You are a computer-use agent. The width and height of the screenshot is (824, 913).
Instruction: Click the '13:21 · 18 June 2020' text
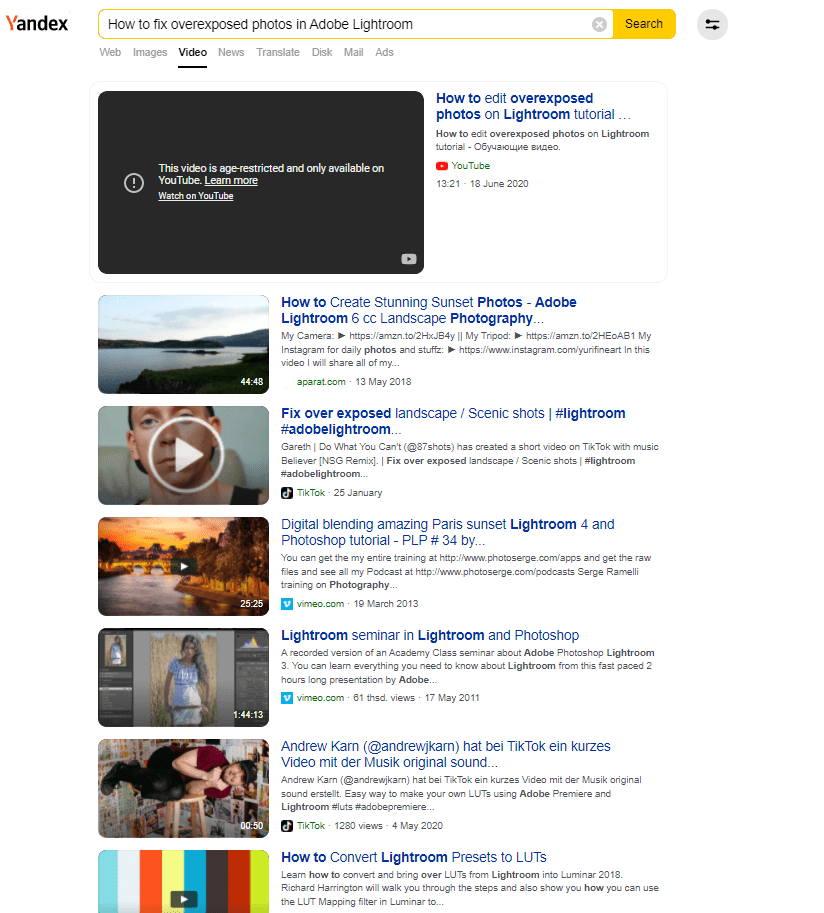coord(482,184)
